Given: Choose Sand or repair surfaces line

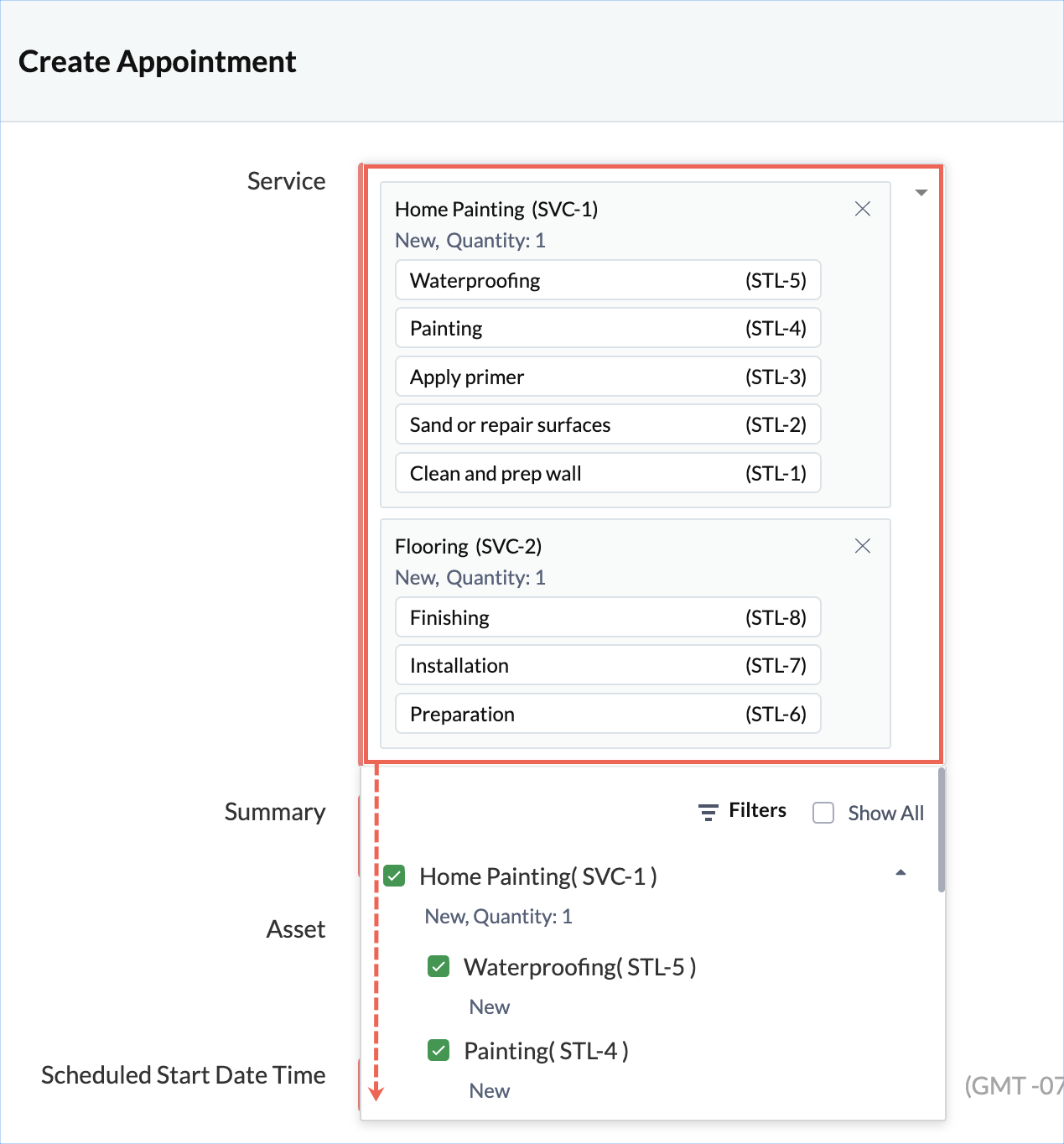Looking at the screenshot, I should coord(607,425).
